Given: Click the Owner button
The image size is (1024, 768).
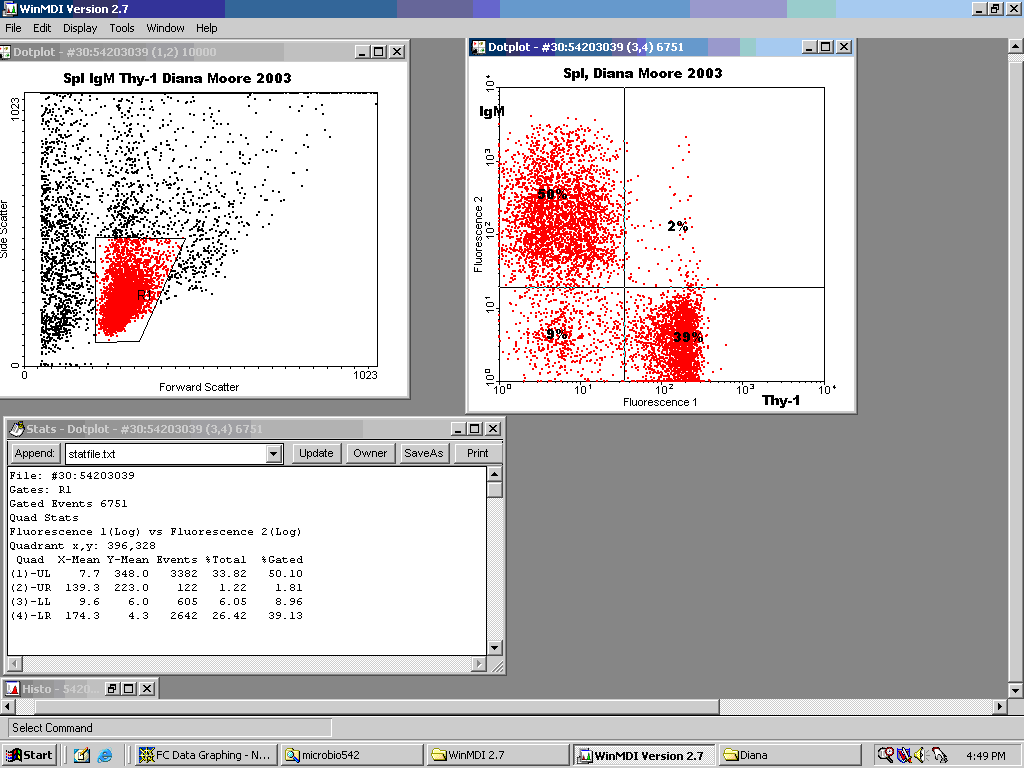Looking at the screenshot, I should click(x=370, y=453).
